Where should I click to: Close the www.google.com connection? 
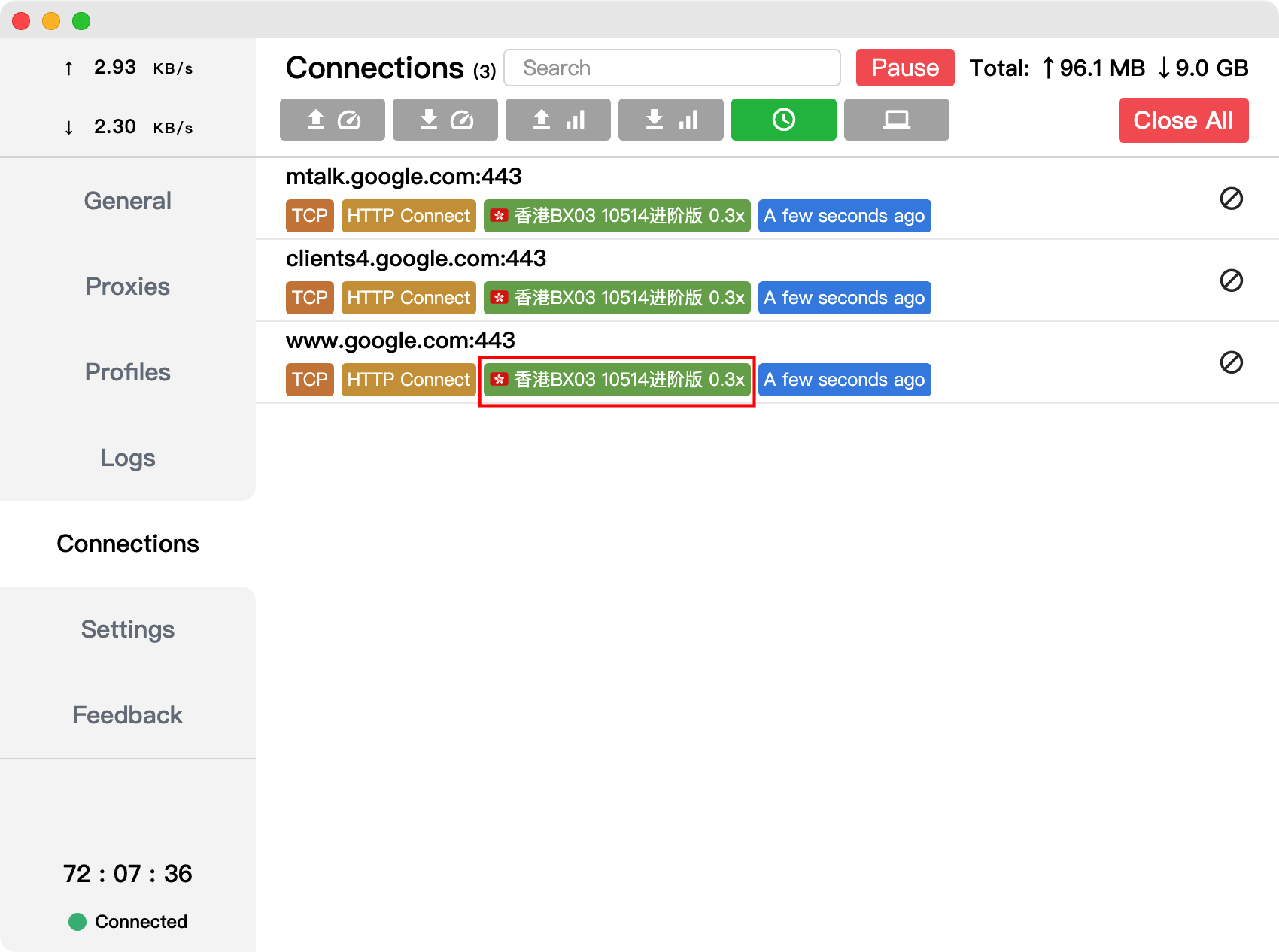[x=1231, y=362]
